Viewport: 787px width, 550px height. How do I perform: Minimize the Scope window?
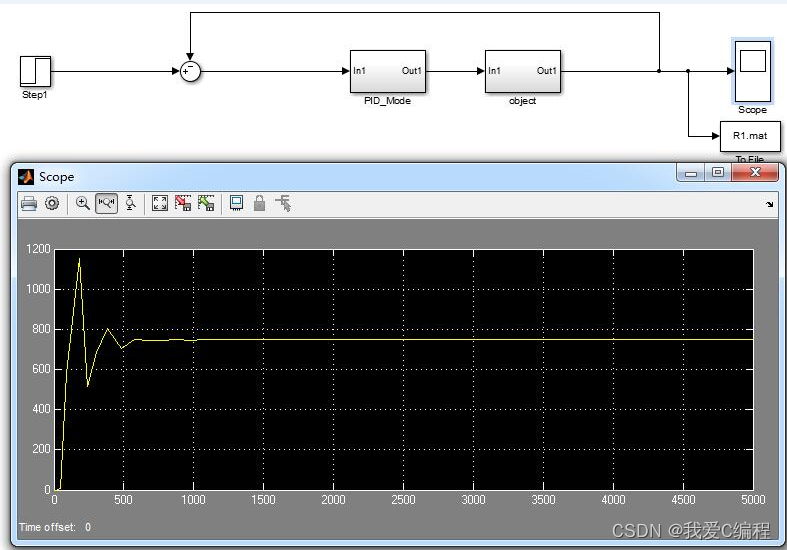[x=691, y=173]
